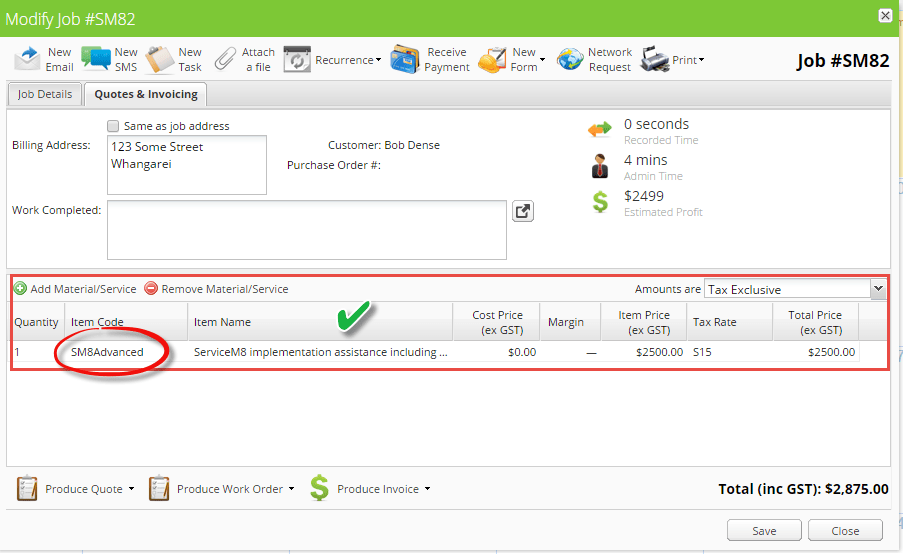Select the Quotes & Invoicing tab
The height and width of the screenshot is (554, 903).
(146, 94)
